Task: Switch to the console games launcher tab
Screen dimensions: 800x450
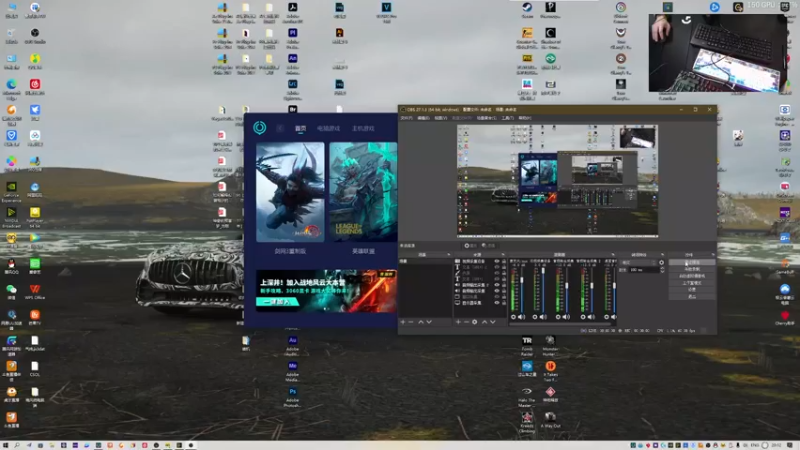Action: tap(363, 128)
